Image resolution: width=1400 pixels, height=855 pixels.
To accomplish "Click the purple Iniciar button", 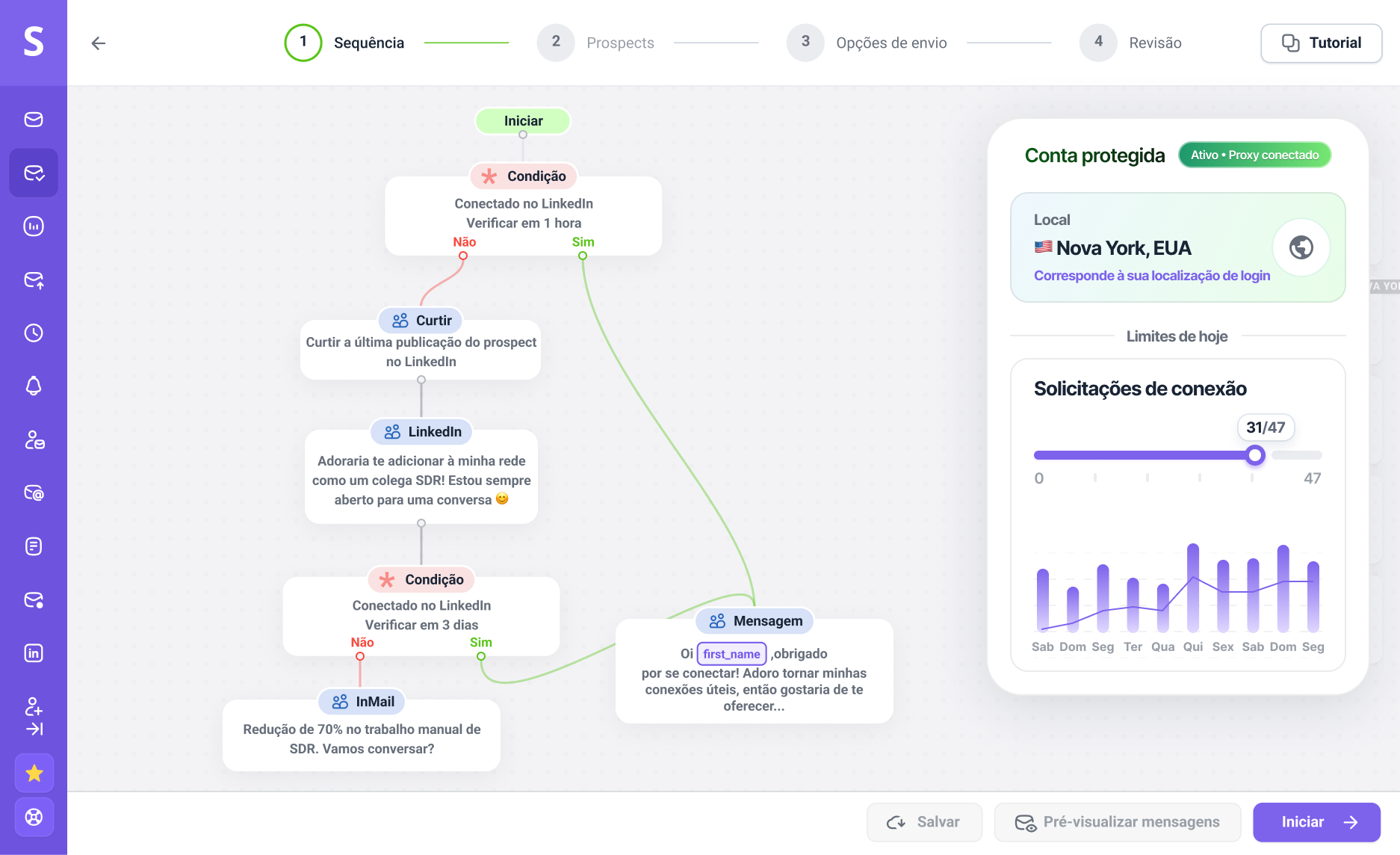I will pos(1316,822).
